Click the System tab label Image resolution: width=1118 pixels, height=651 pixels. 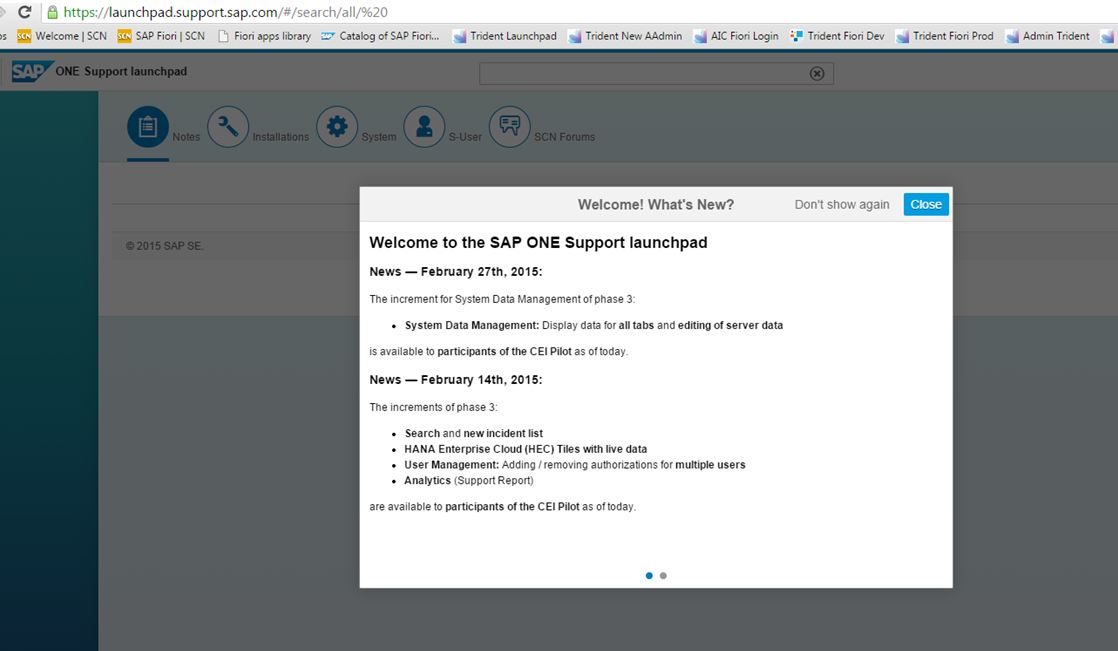379,137
